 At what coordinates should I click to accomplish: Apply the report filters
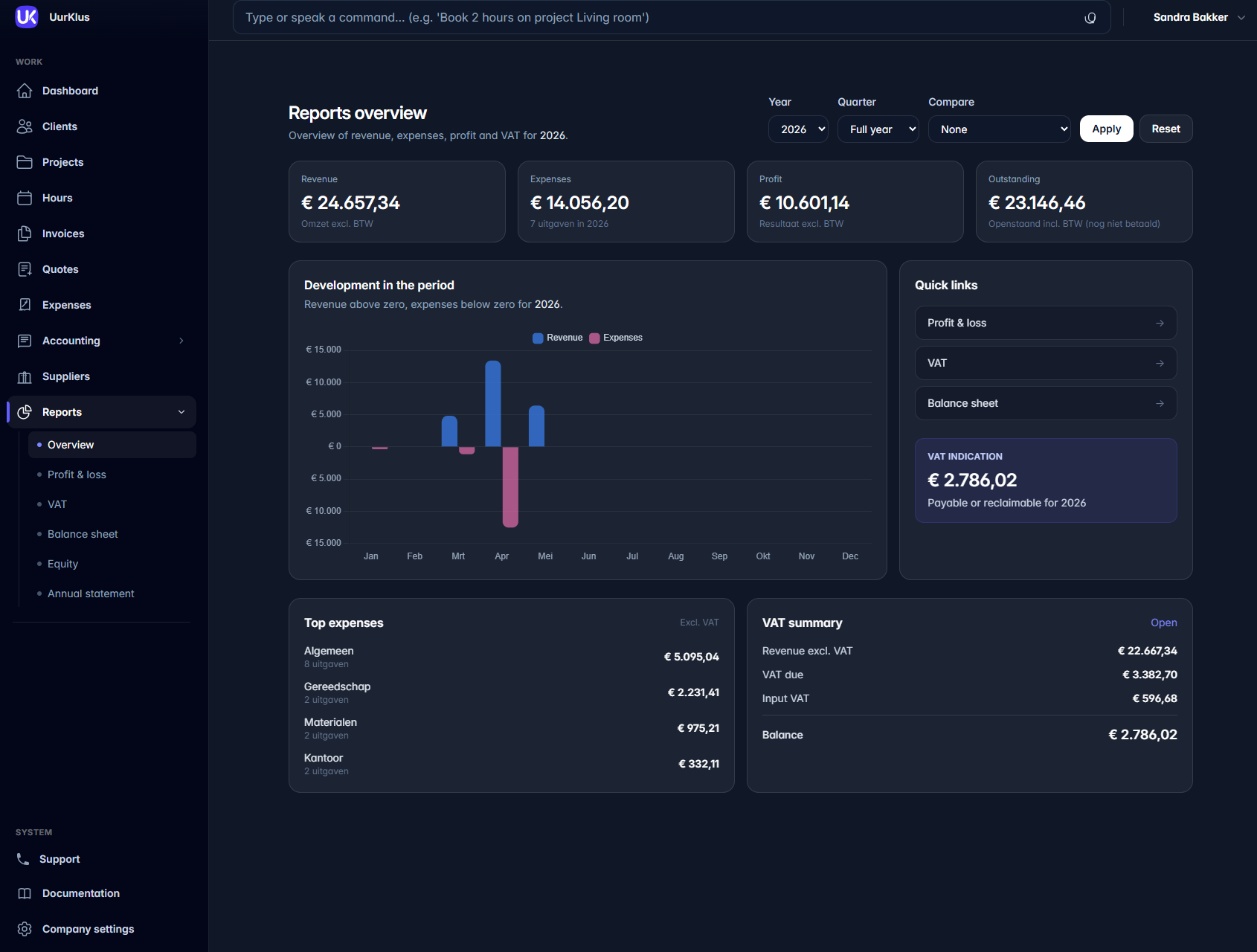tap(1107, 129)
